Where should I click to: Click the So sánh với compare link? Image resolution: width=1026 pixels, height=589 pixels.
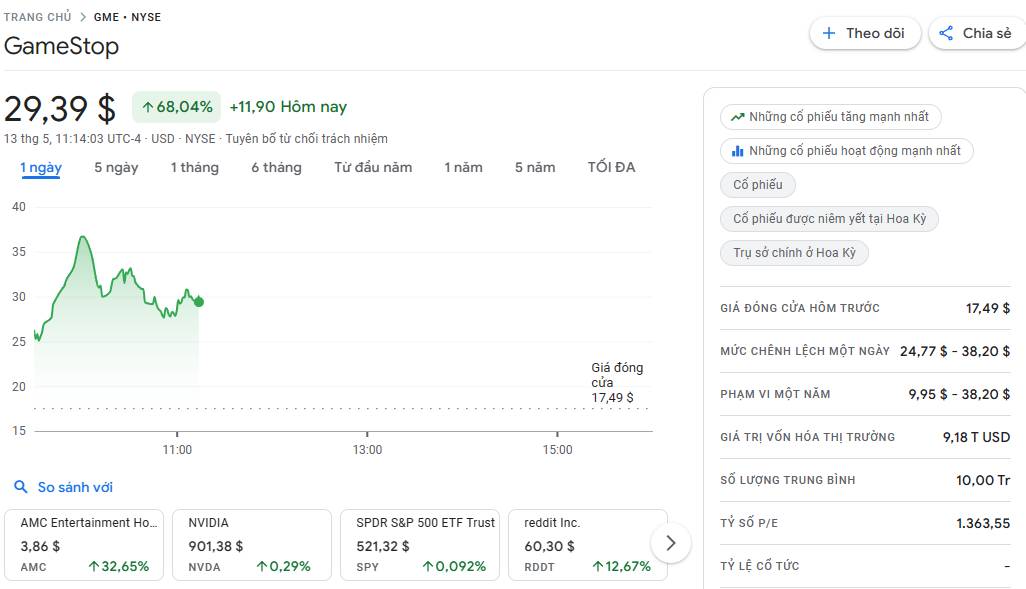pyautogui.click(x=75, y=487)
